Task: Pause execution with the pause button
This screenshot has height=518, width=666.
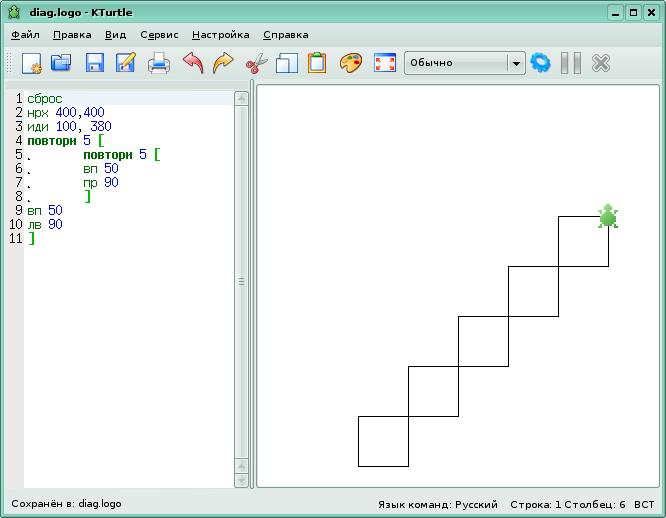Action: (x=571, y=63)
